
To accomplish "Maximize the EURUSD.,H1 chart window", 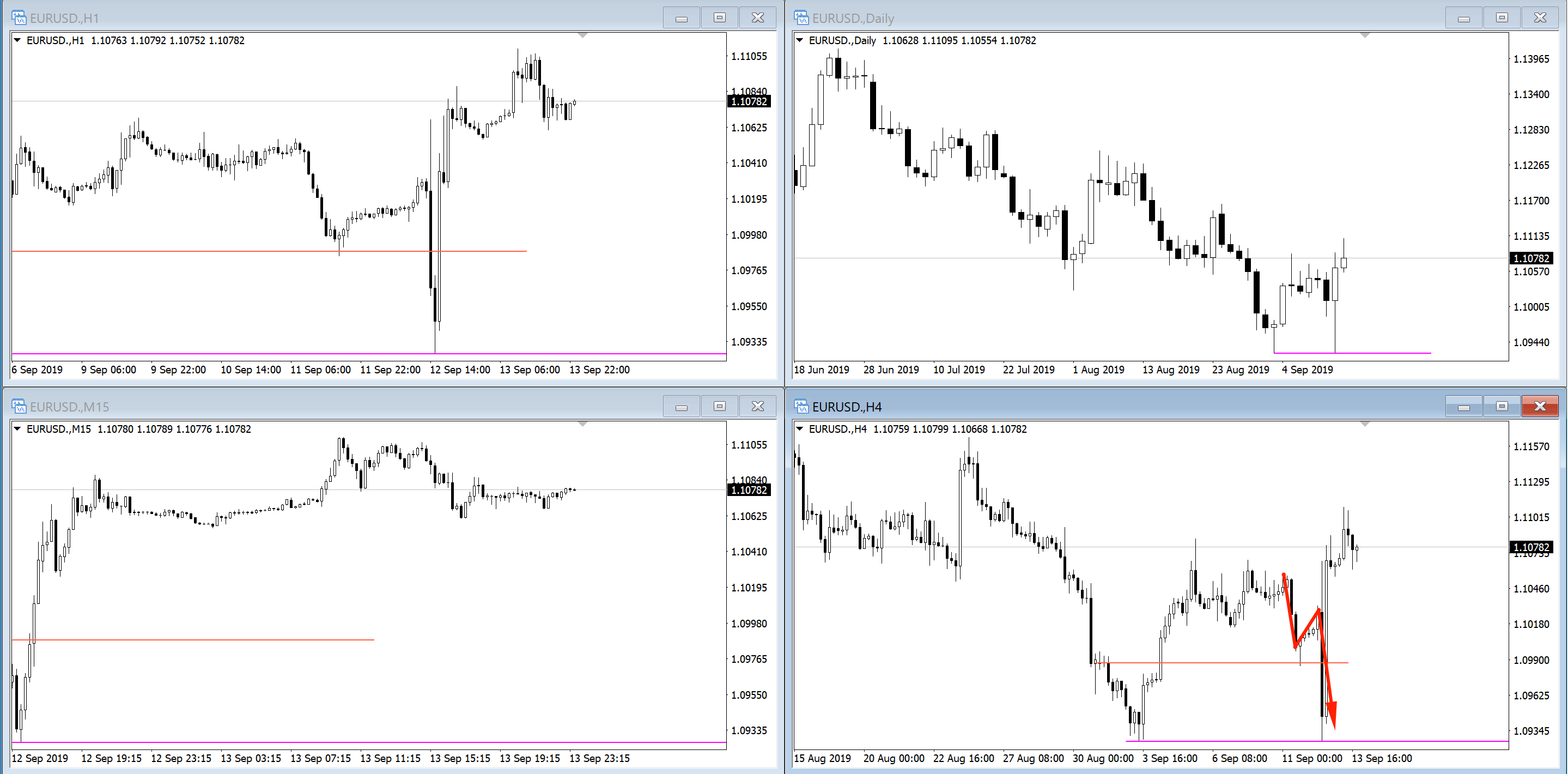I will pos(720,17).
